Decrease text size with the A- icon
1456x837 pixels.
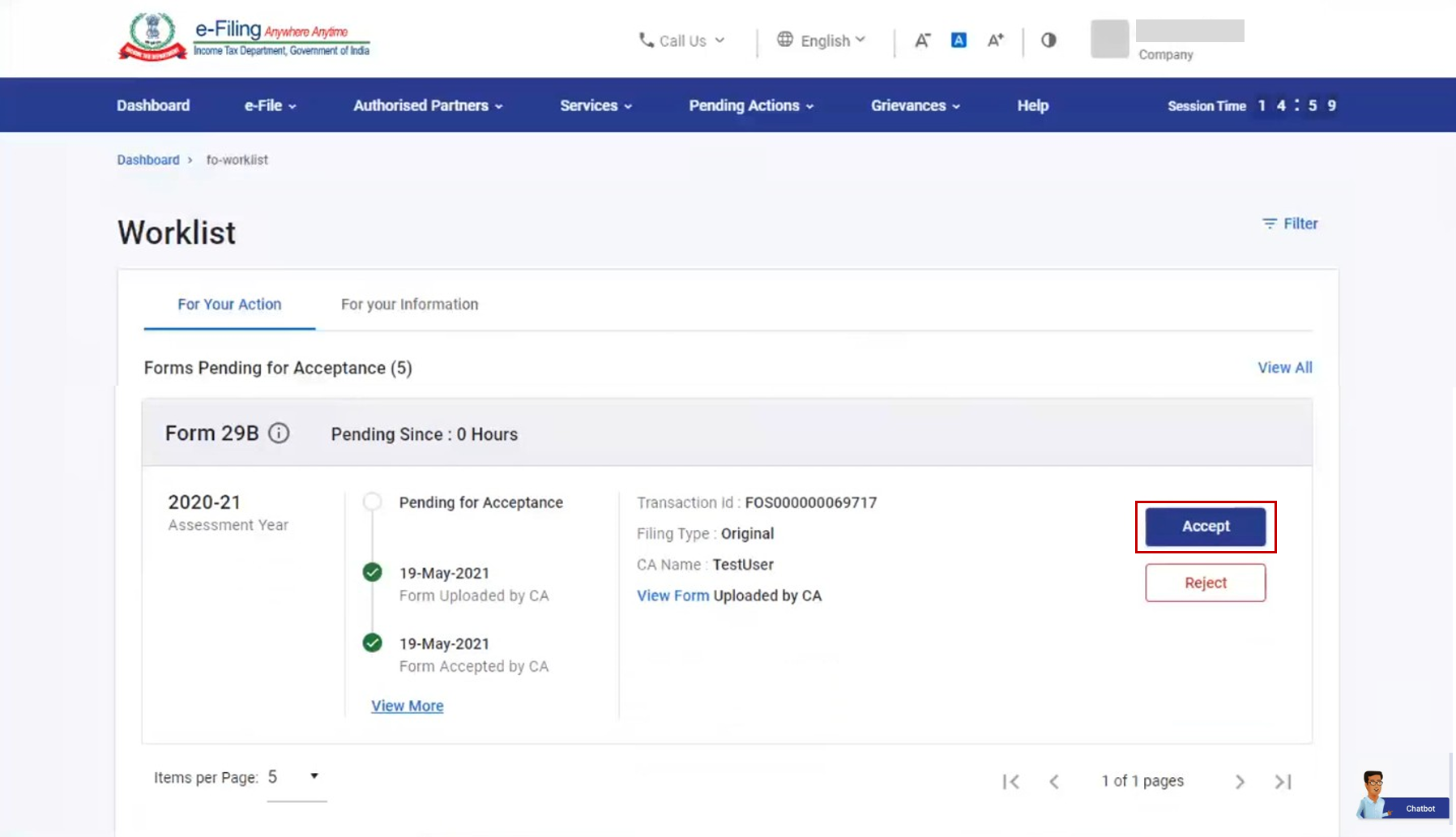[923, 40]
